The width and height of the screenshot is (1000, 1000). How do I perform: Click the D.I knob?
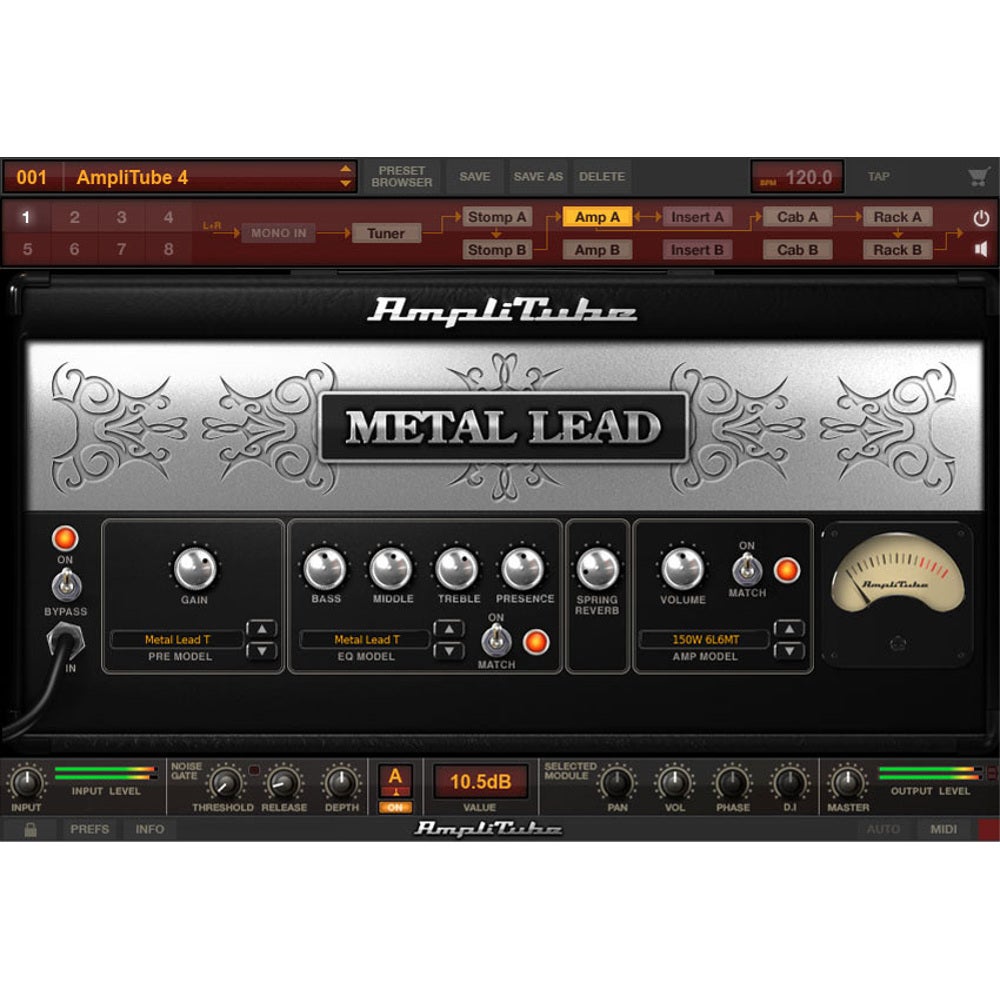coord(790,783)
